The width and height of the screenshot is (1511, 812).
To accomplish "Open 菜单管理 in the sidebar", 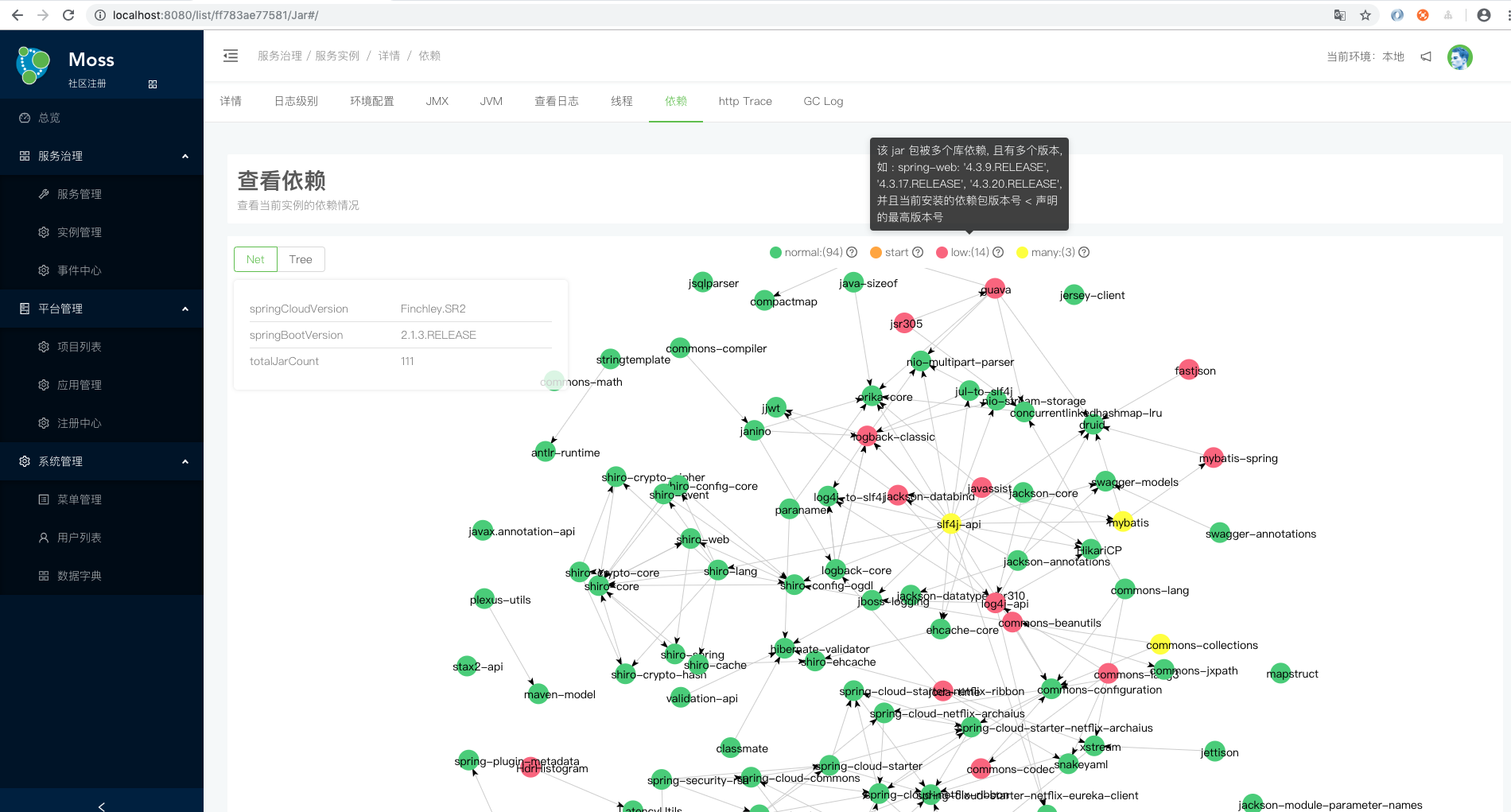I will (x=102, y=499).
